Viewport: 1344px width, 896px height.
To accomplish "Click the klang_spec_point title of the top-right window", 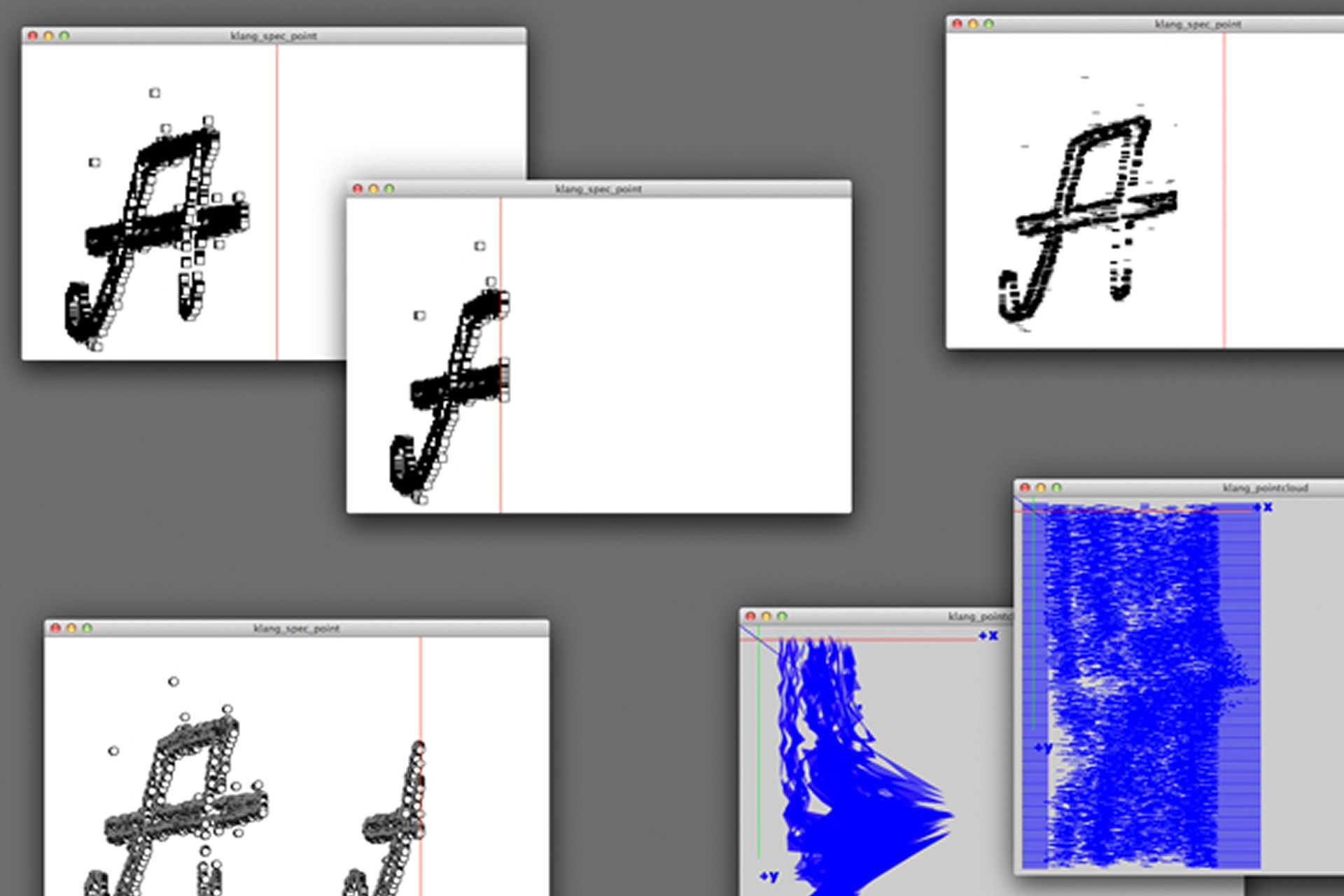I will coord(1198,24).
